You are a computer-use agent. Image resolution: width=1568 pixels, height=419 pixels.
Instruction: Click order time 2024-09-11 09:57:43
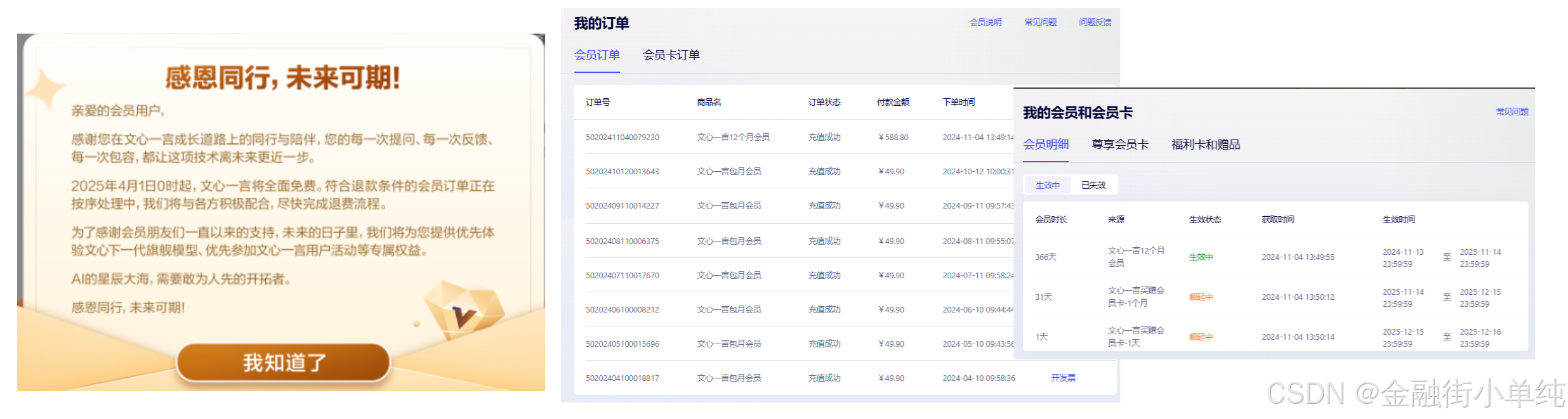coord(978,205)
